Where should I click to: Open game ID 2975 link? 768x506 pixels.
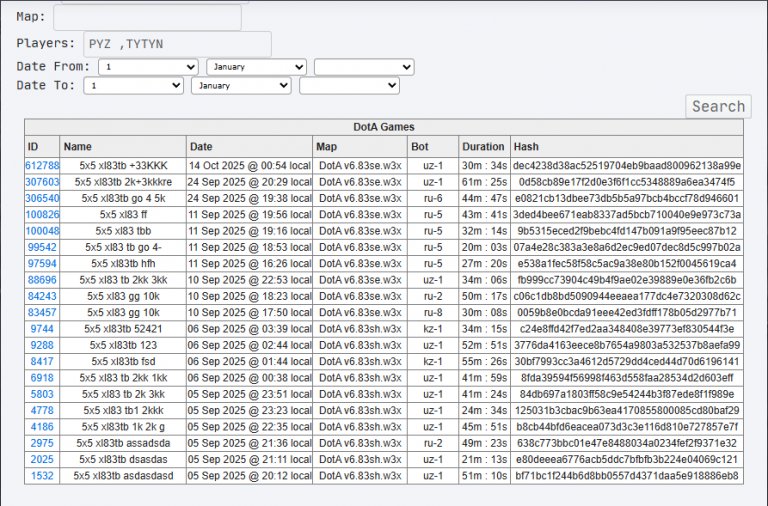point(42,443)
